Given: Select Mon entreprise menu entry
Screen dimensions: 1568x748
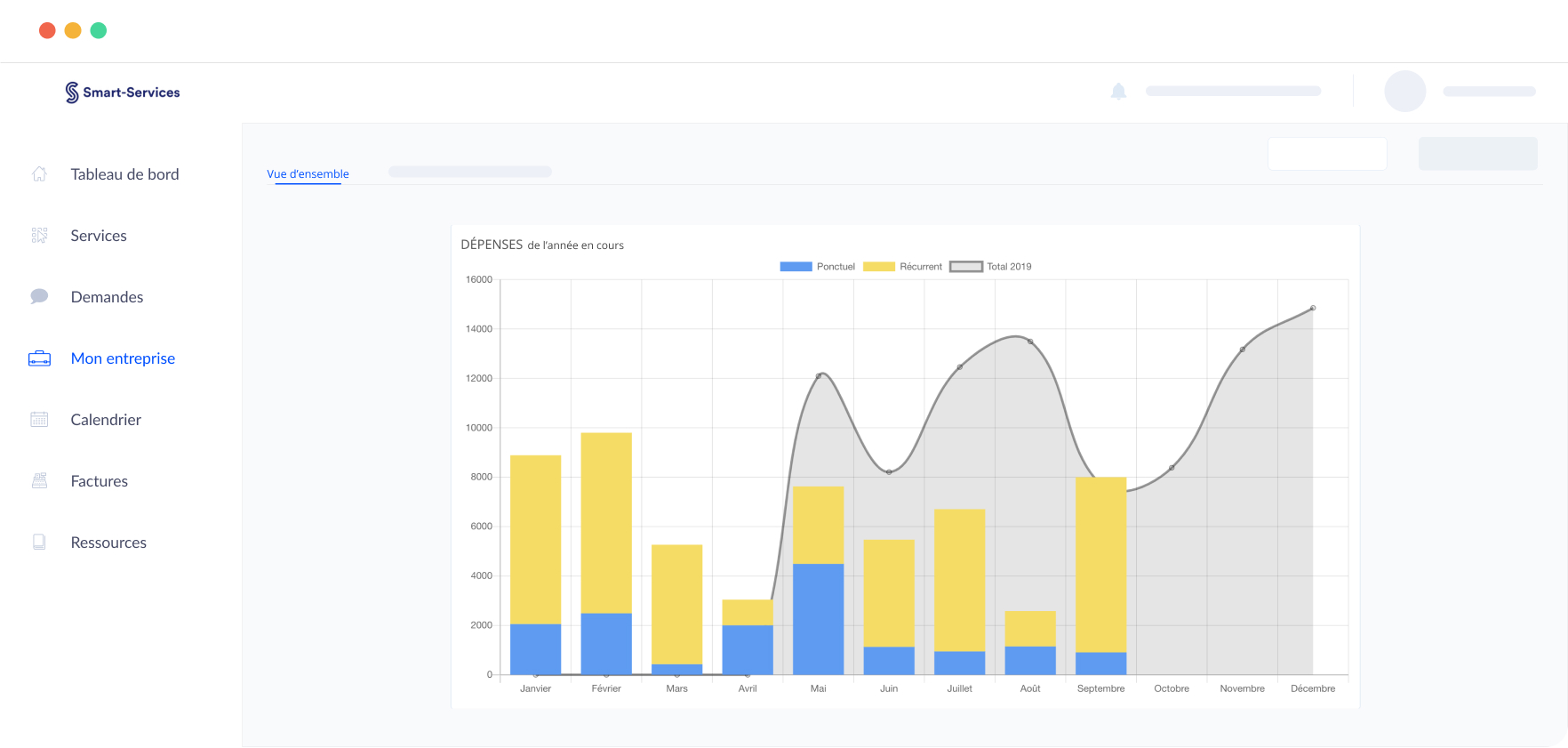Looking at the screenshot, I should [123, 358].
